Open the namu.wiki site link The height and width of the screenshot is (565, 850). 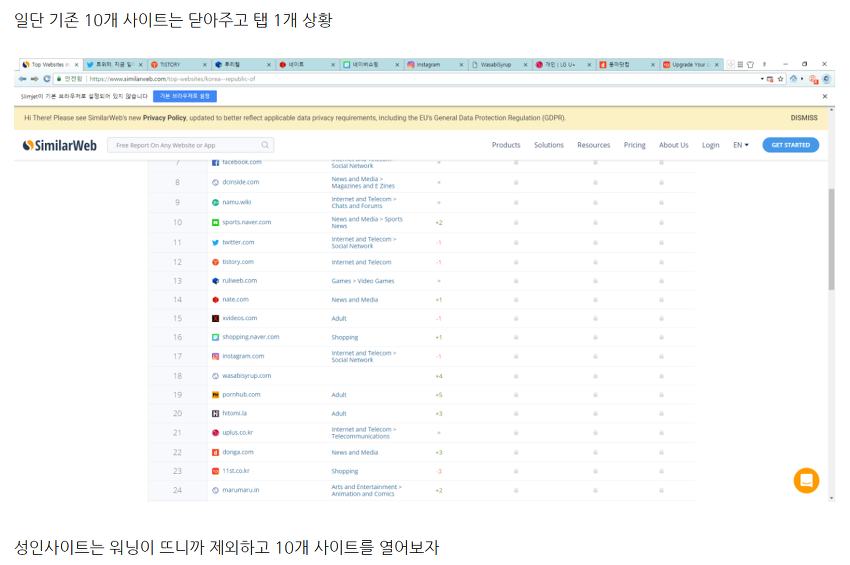[236, 202]
